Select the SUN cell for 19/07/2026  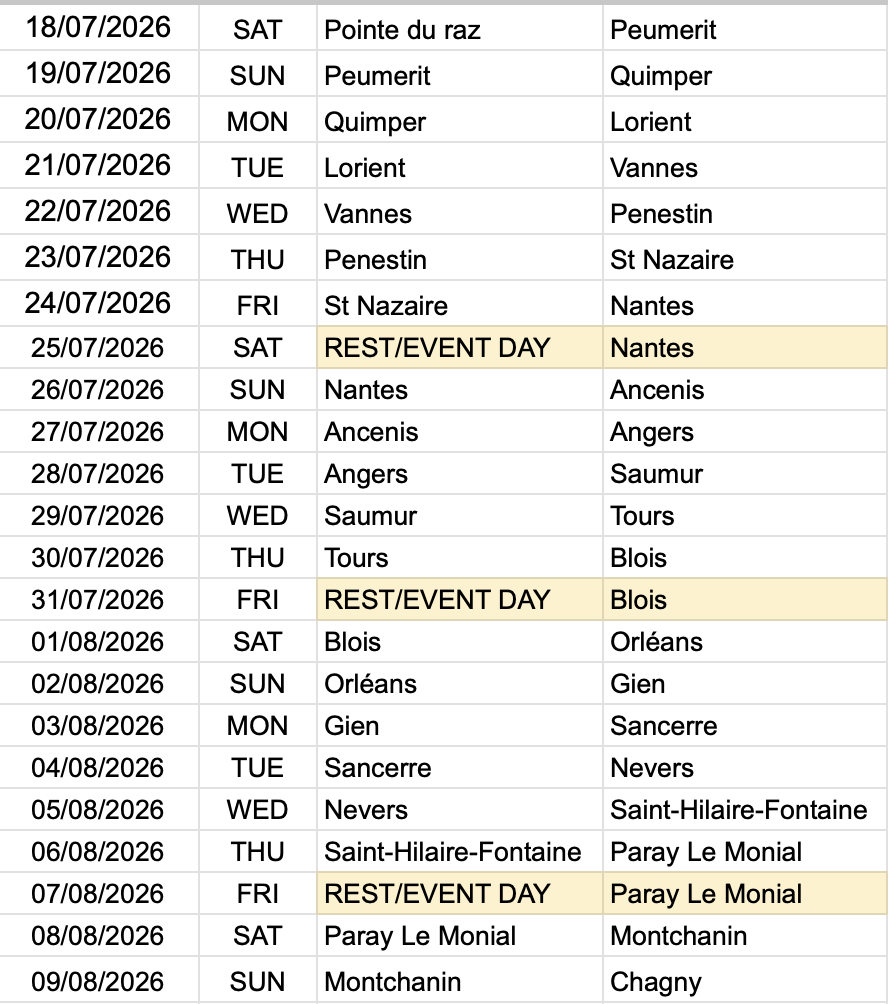click(x=257, y=74)
